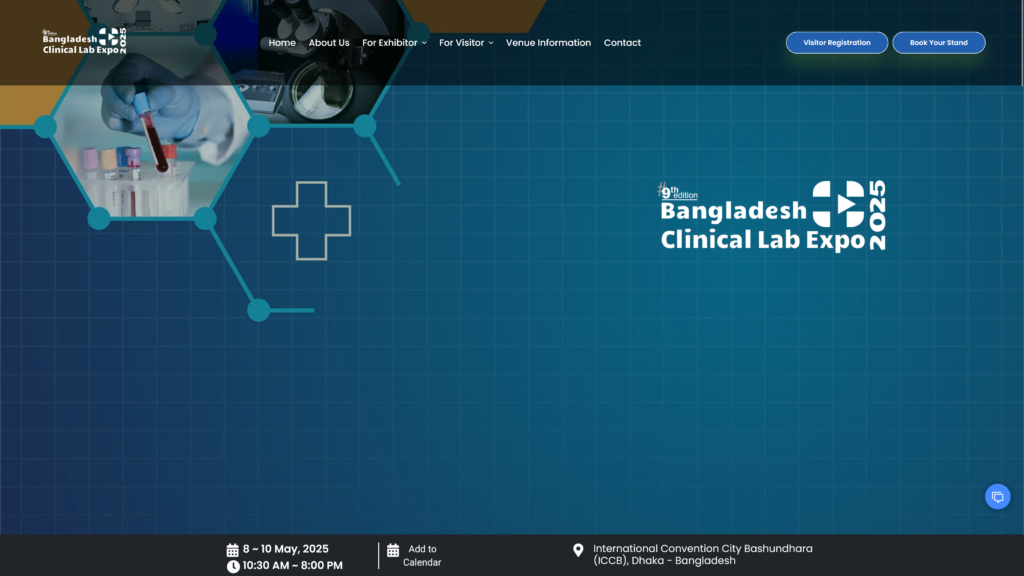This screenshot has width=1024, height=576.
Task: Click the large Bangladesh Clinical Lab Expo 2025 banner logo
Action: click(x=773, y=216)
